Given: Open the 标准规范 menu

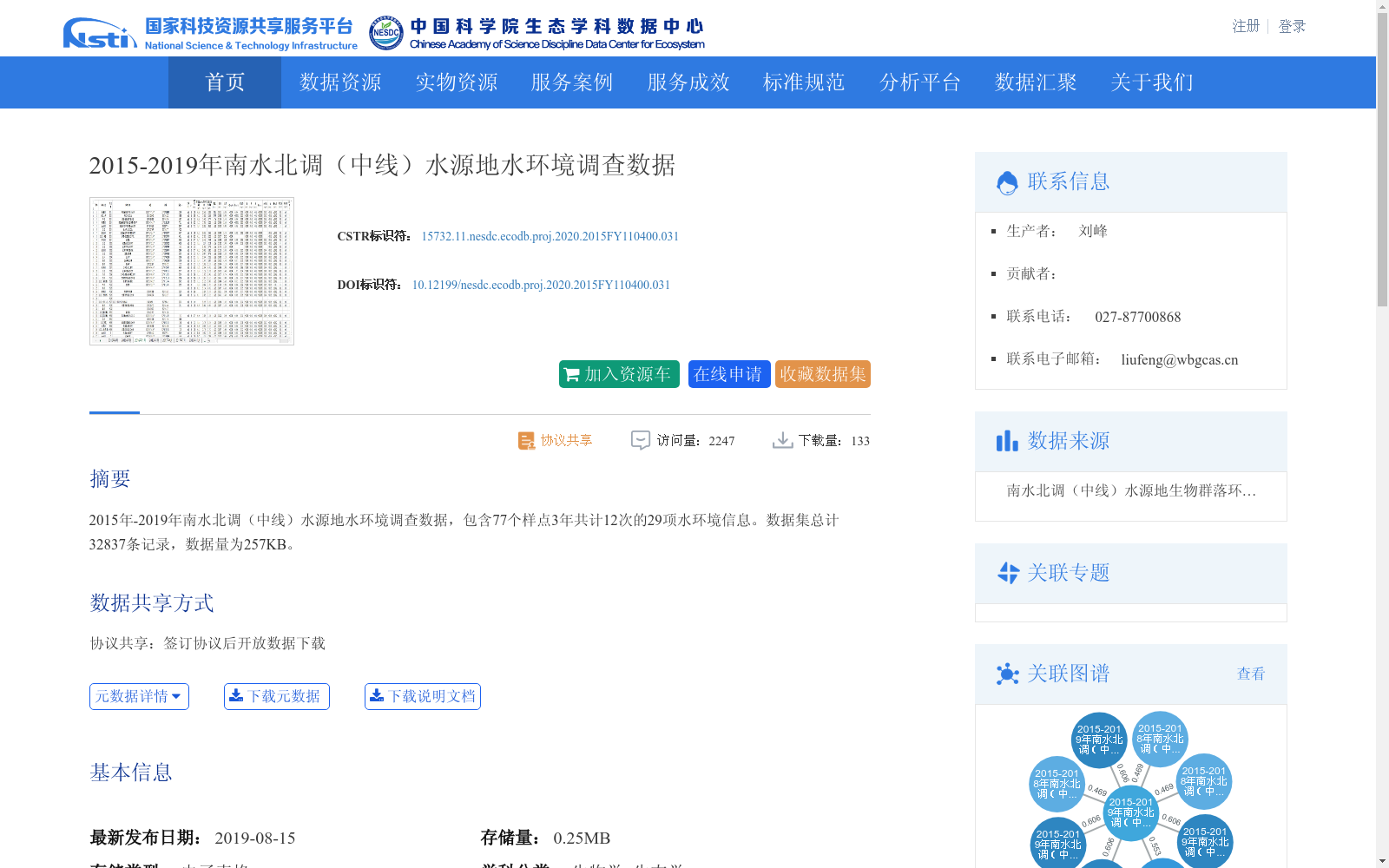Looking at the screenshot, I should point(804,82).
